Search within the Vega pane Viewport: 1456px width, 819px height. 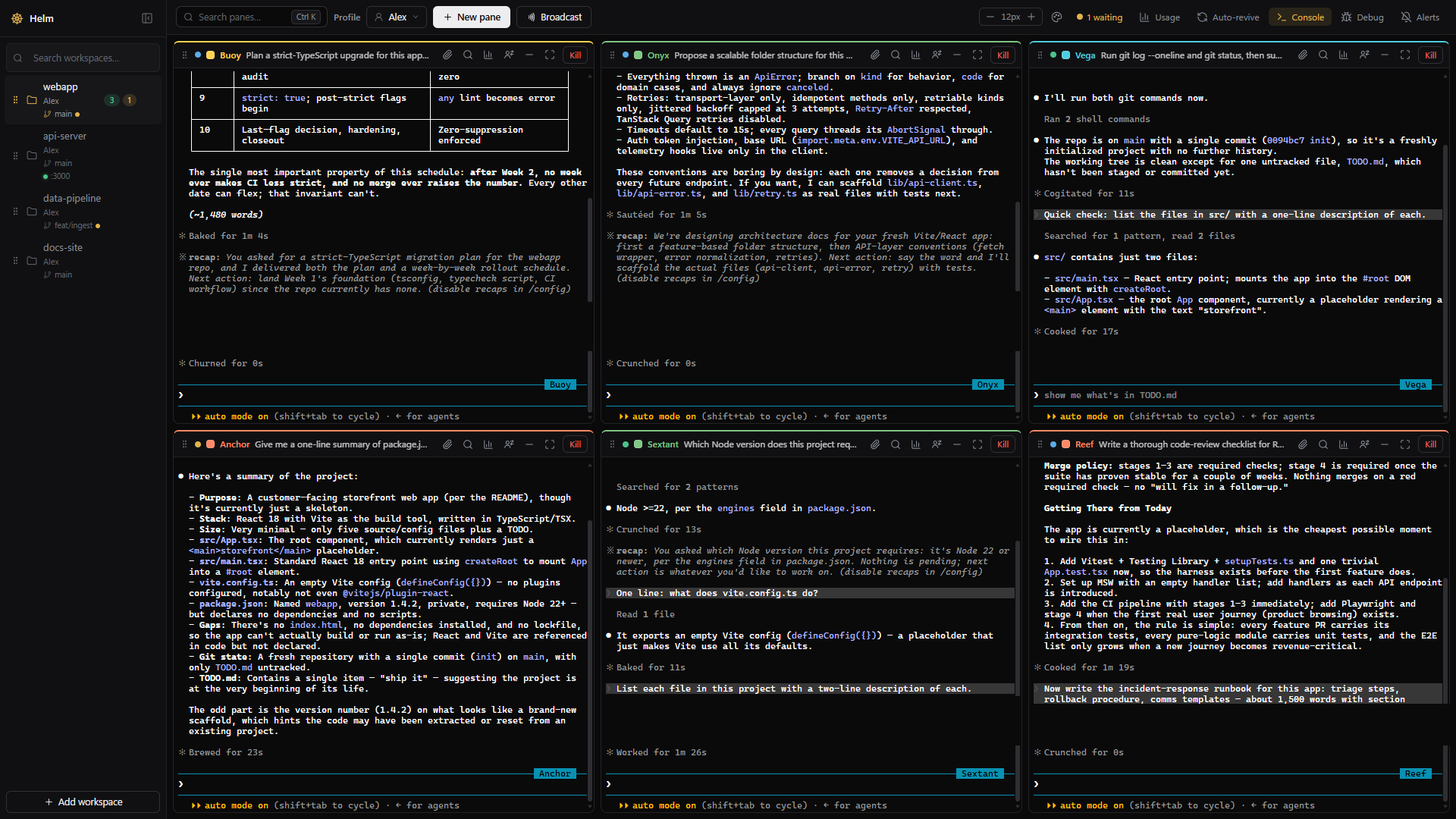pyautogui.click(x=1323, y=55)
